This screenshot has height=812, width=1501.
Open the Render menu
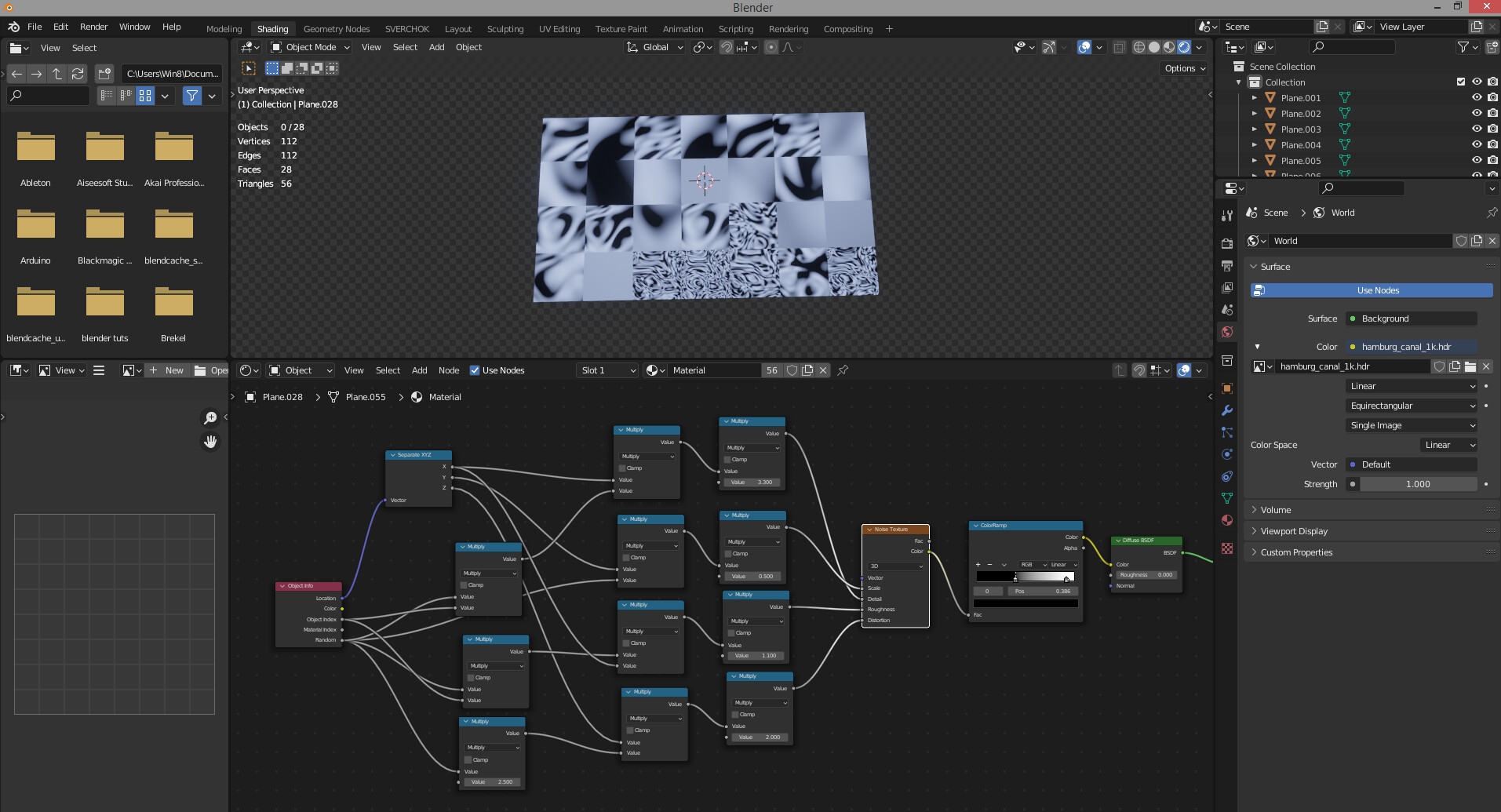pyautogui.click(x=93, y=27)
